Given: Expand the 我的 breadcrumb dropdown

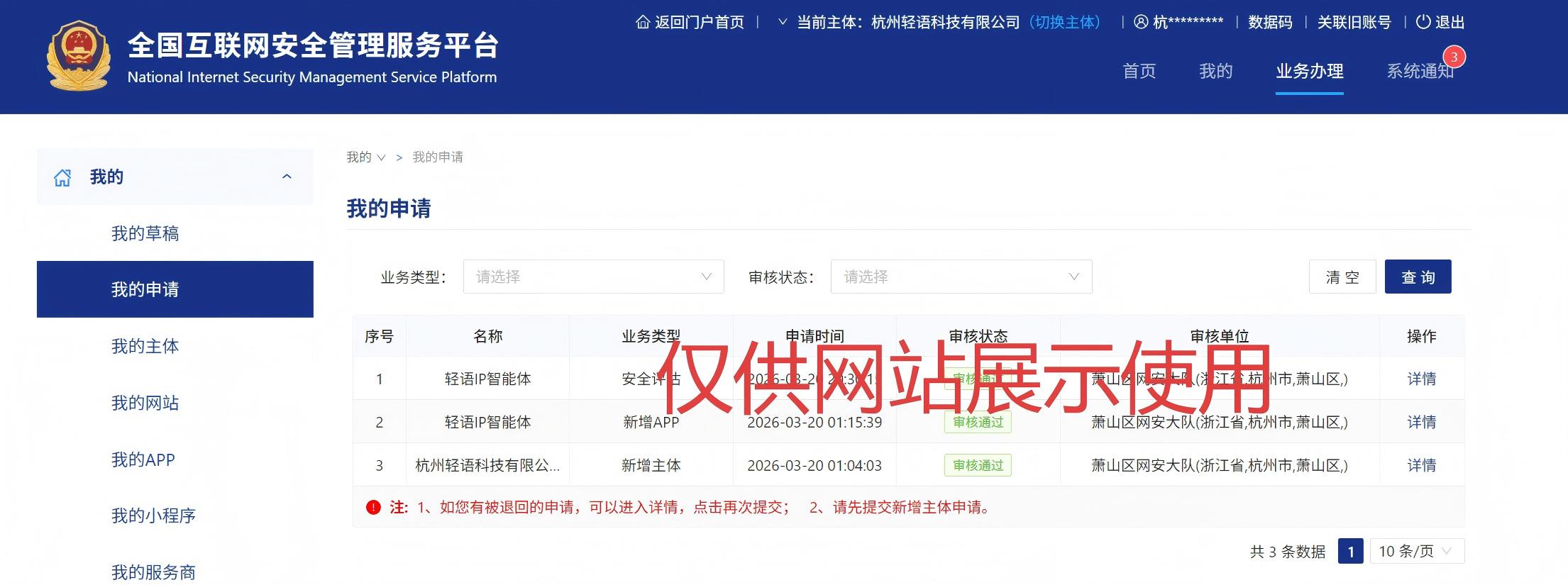Looking at the screenshot, I should coord(381,157).
